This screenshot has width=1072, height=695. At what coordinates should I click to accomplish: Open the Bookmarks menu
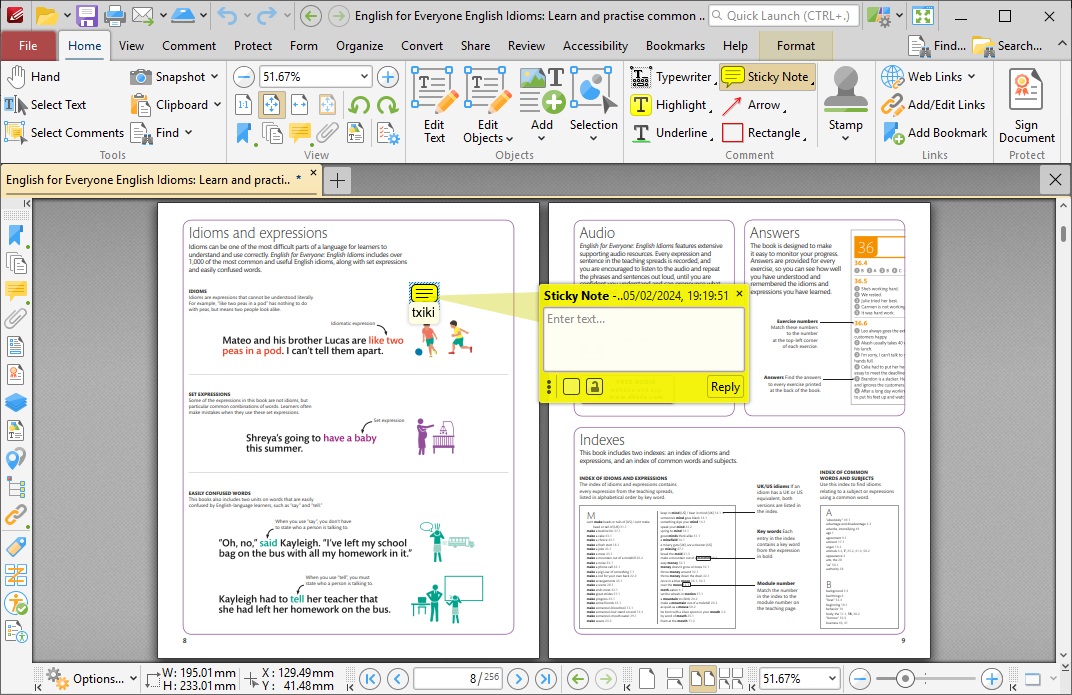(675, 45)
